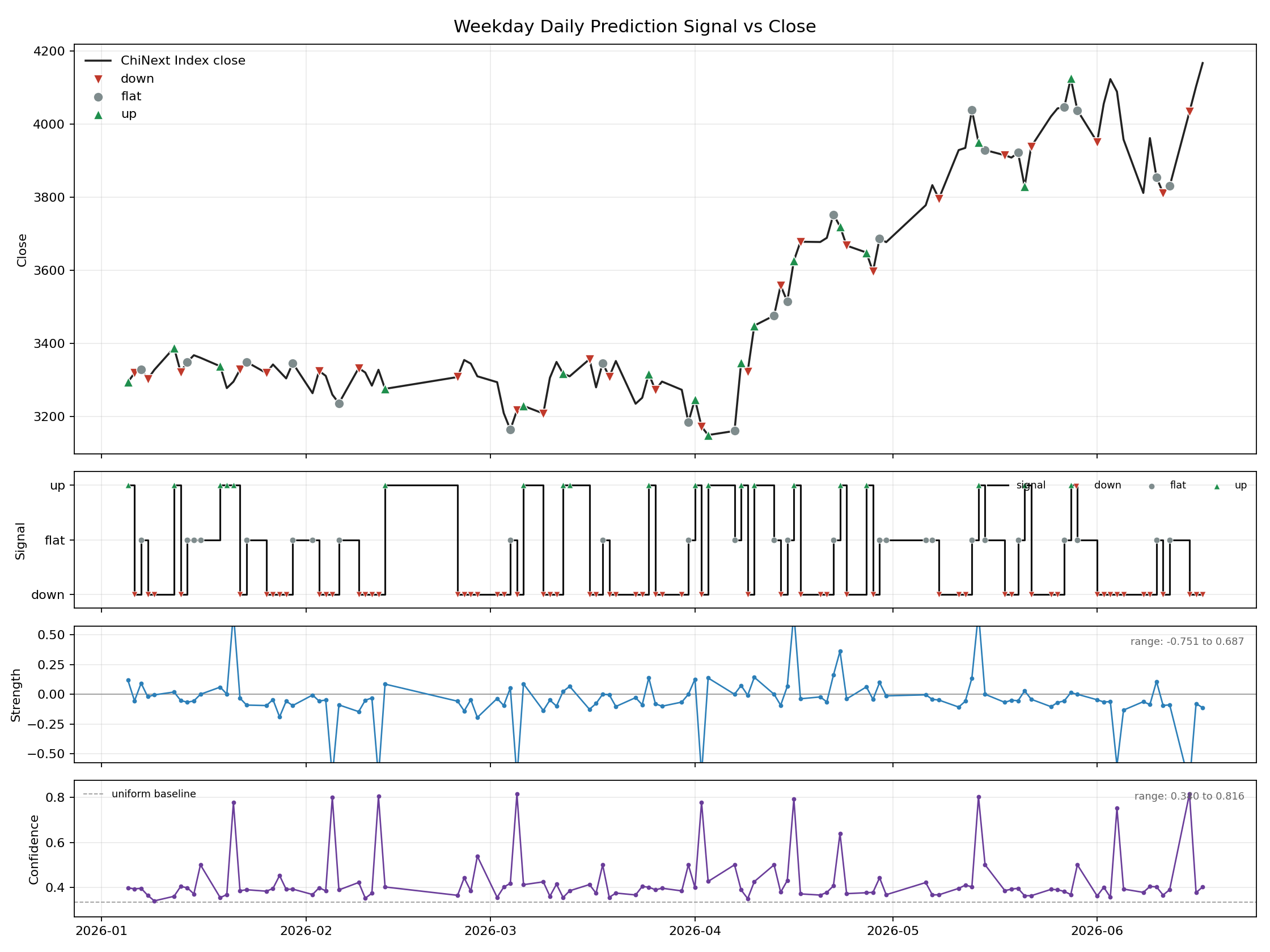
Task: Click the 'range: -0.751 to 0.687' annotation
Action: tap(1187, 641)
